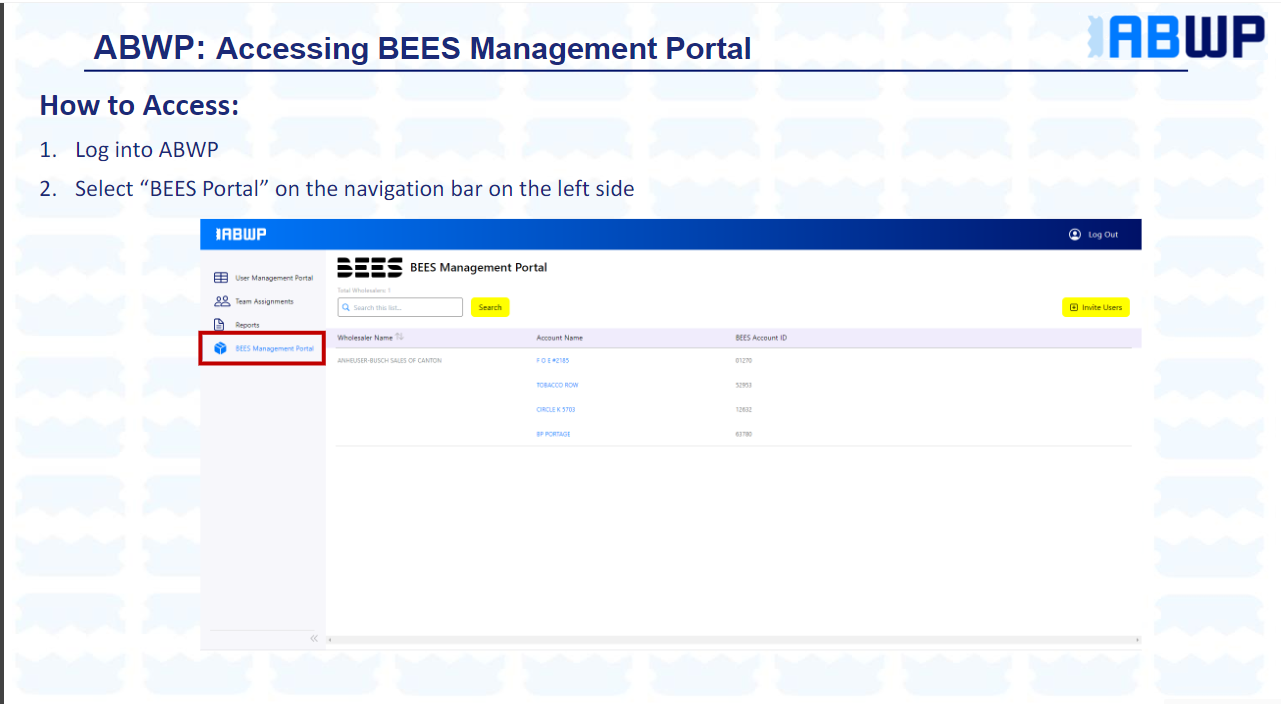Focus the "Search this list..." field
Screen dimensions: 1281x704
[400, 307]
